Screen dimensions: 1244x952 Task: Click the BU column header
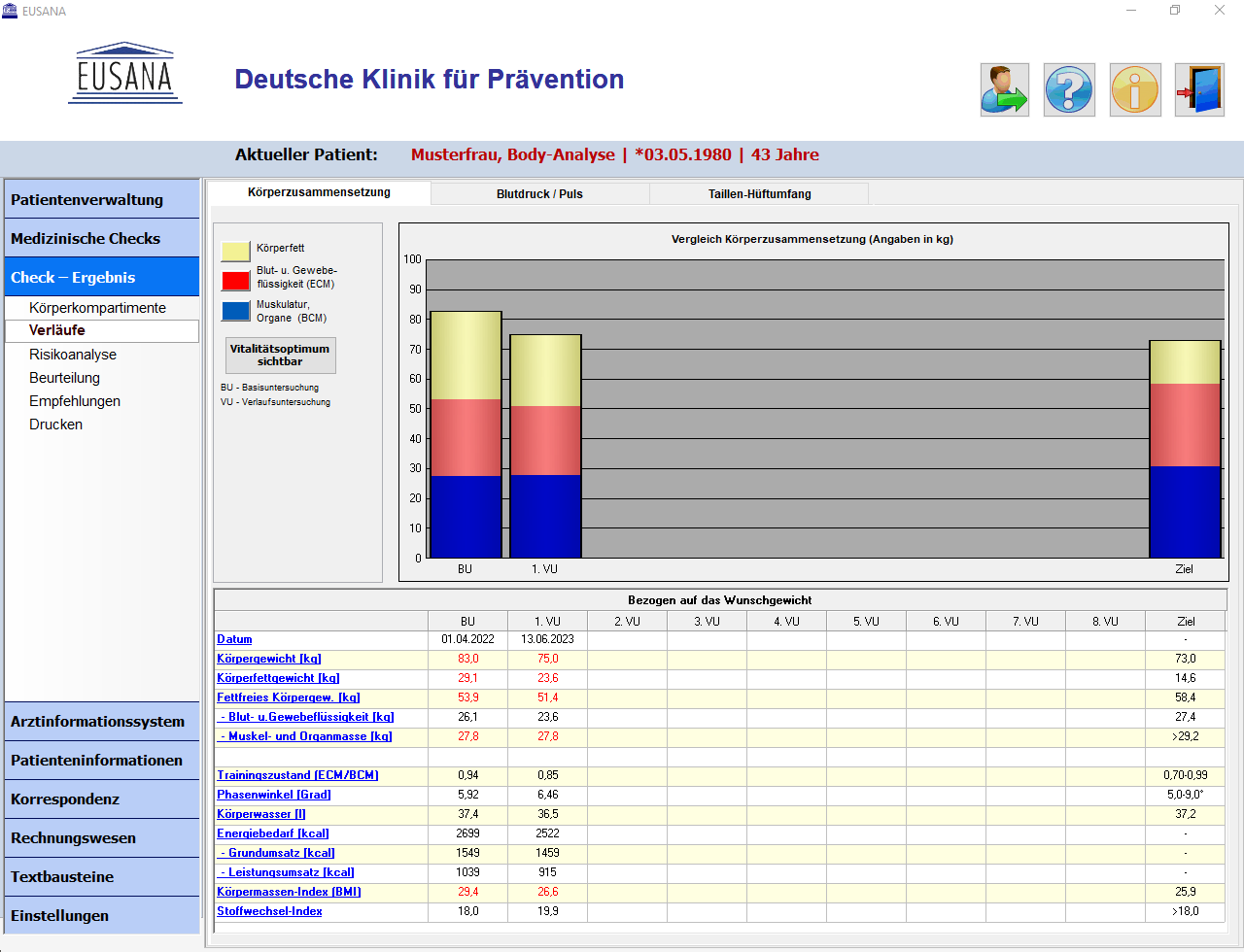click(x=467, y=621)
